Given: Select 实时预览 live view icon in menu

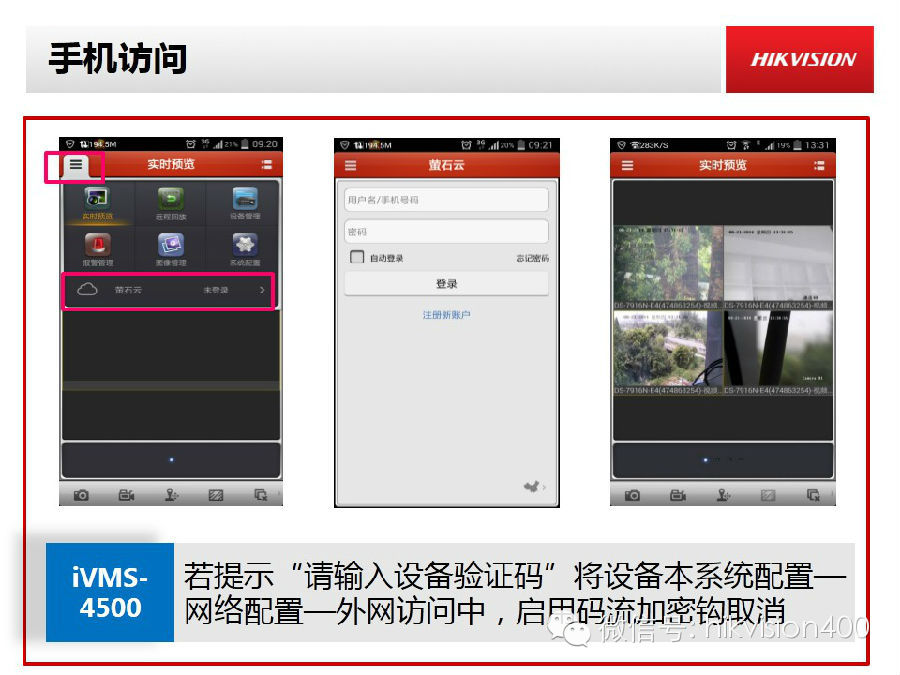Looking at the screenshot, I should [98, 202].
